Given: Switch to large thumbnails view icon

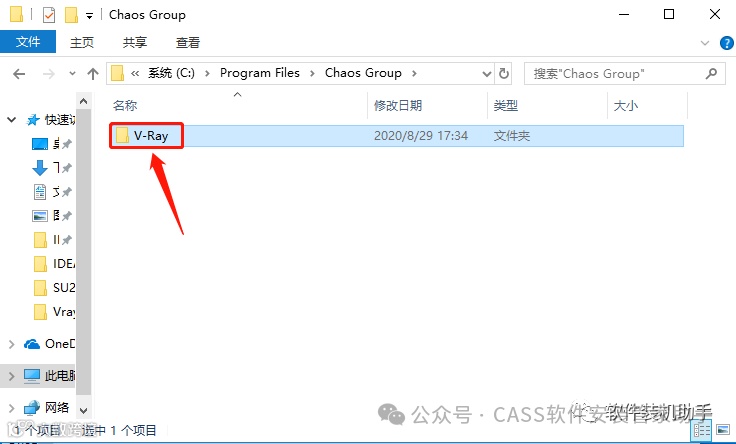Looking at the screenshot, I should (x=723, y=430).
